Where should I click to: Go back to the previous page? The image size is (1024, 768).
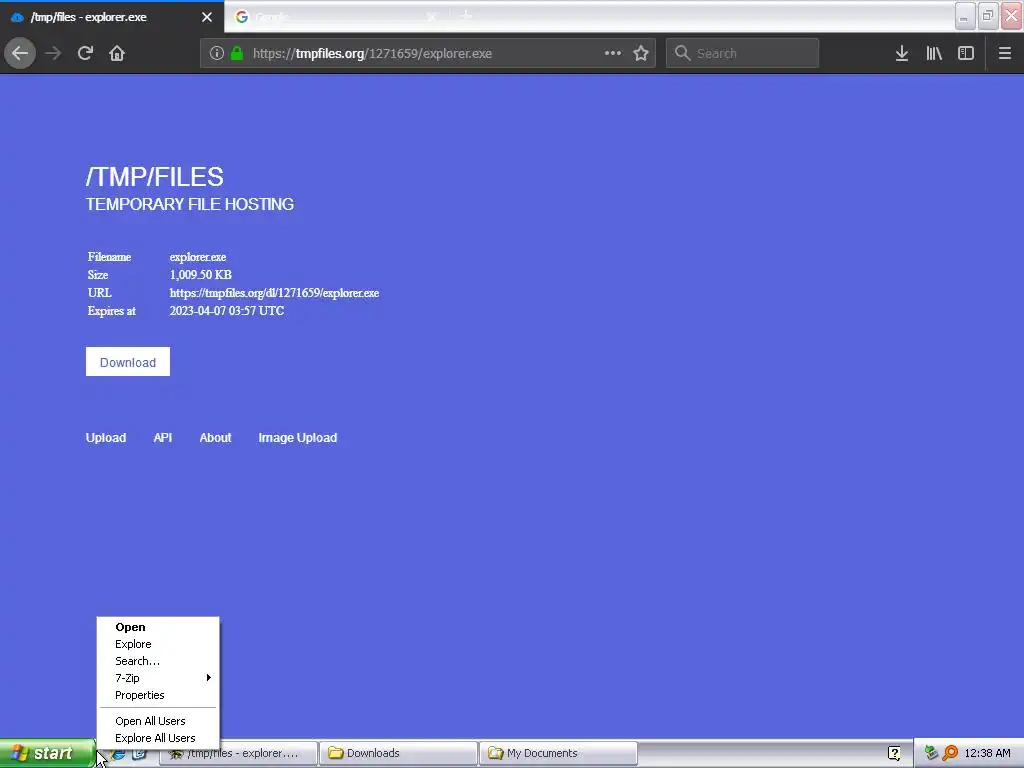20,53
